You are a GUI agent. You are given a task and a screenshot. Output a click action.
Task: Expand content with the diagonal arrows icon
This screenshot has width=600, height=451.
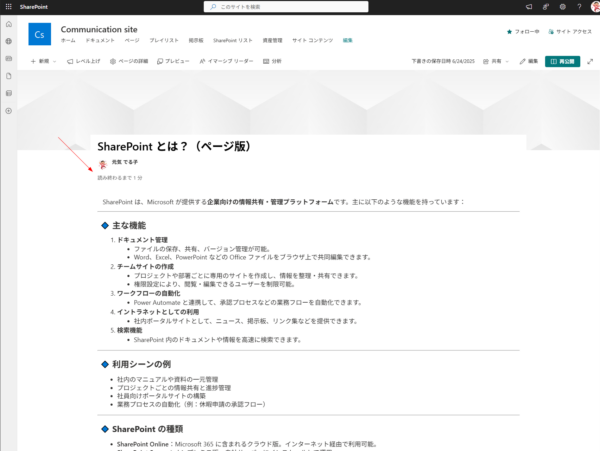[590, 61]
